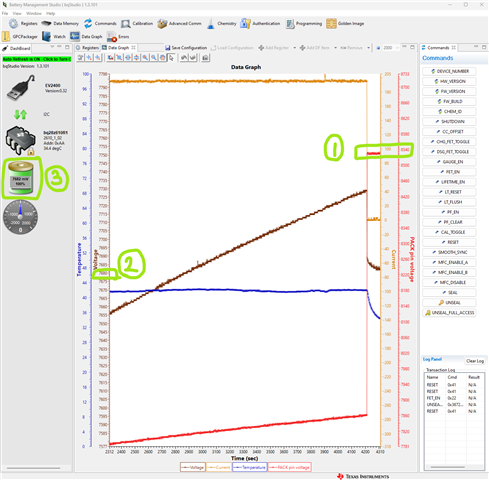Open the 2000 interval combo box
The width and height of the screenshot is (489, 480).
[x=390, y=48]
